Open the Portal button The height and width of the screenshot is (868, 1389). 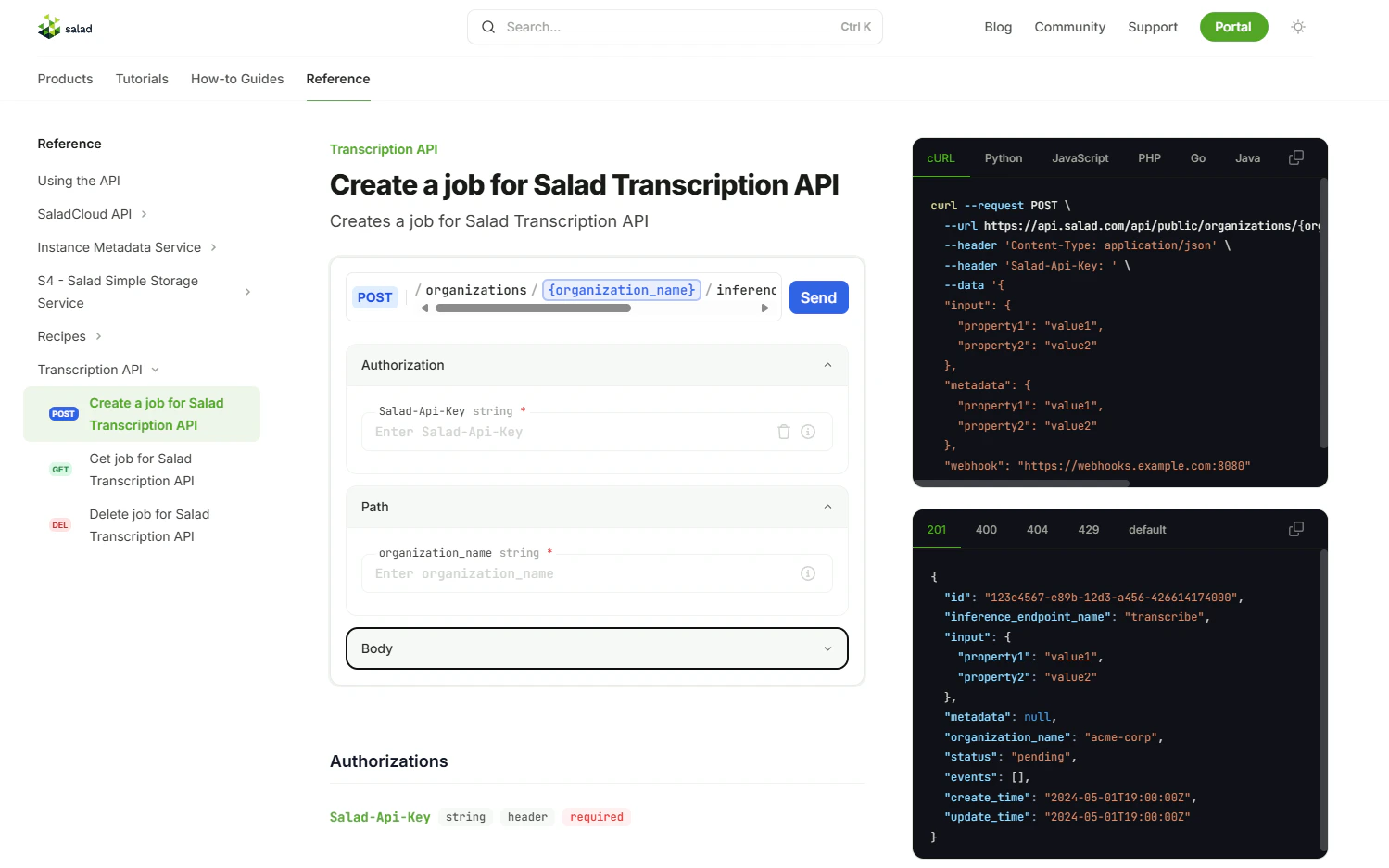(1233, 27)
